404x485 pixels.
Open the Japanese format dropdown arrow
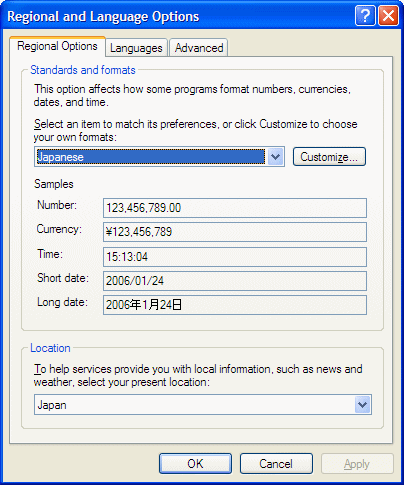(x=275, y=156)
